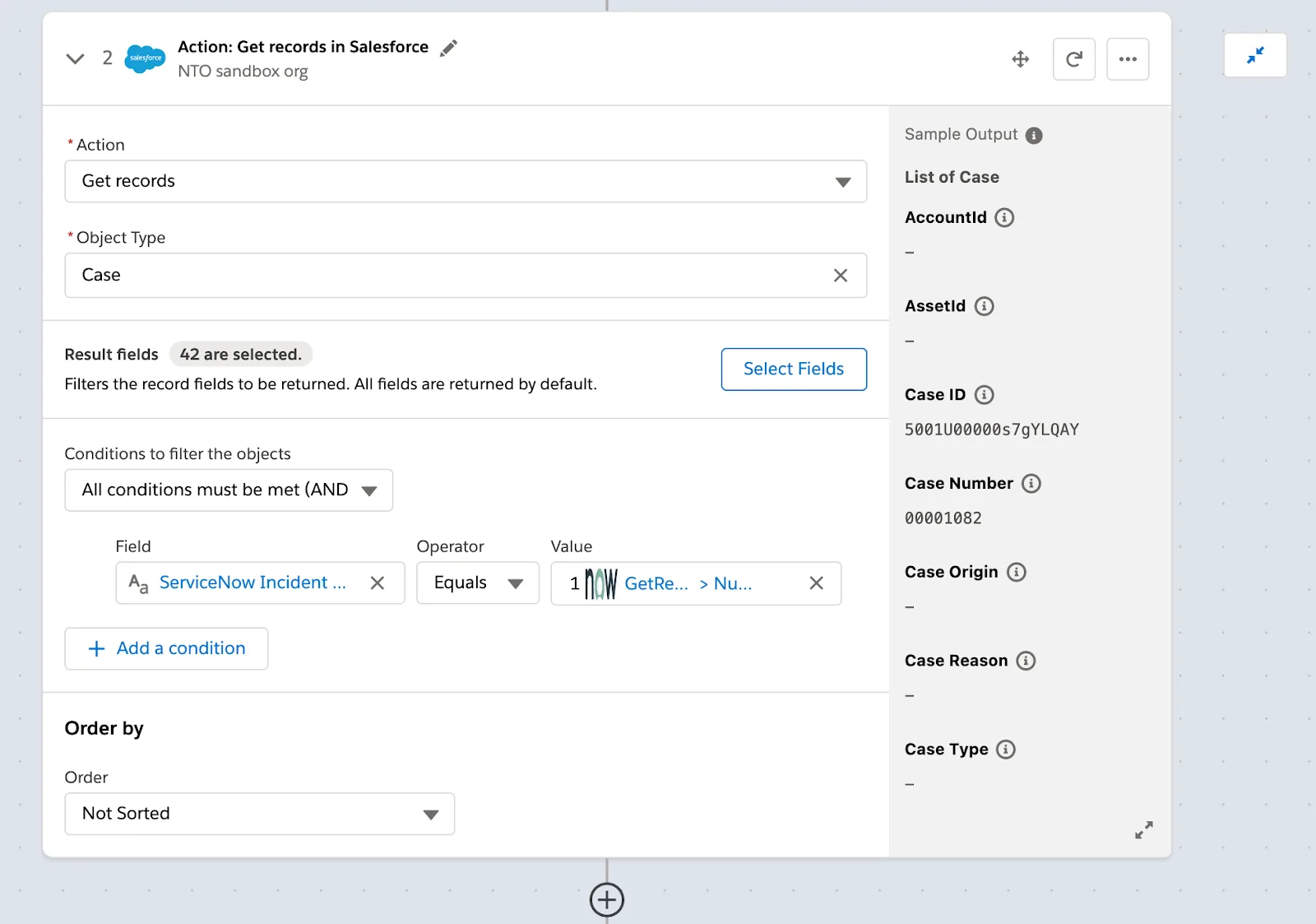Click the Select Fields button

pos(794,369)
